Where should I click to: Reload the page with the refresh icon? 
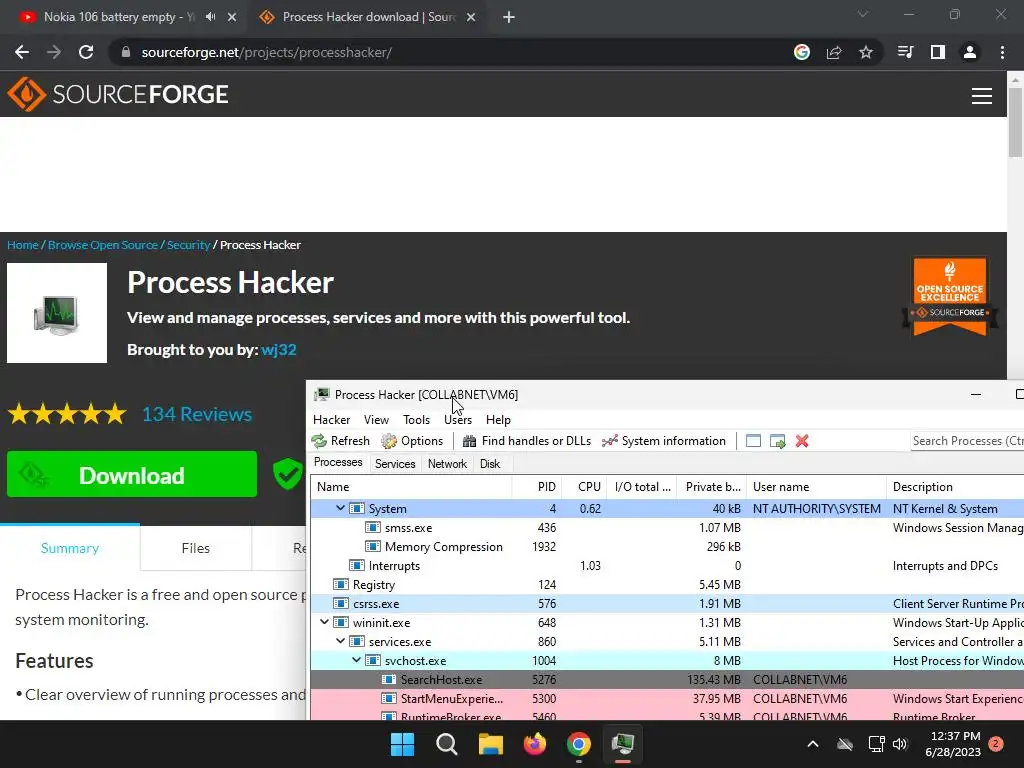point(86,52)
